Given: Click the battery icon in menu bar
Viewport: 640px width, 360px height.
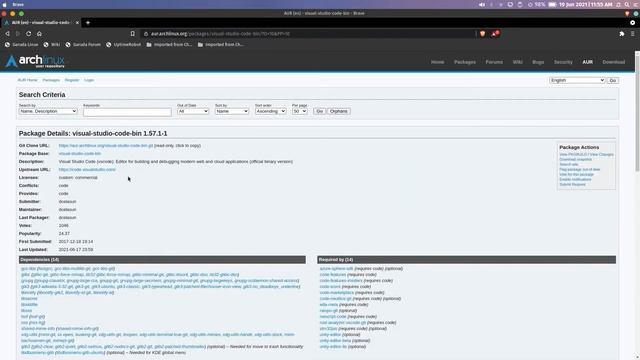Looking at the screenshot, I should pos(552,4).
